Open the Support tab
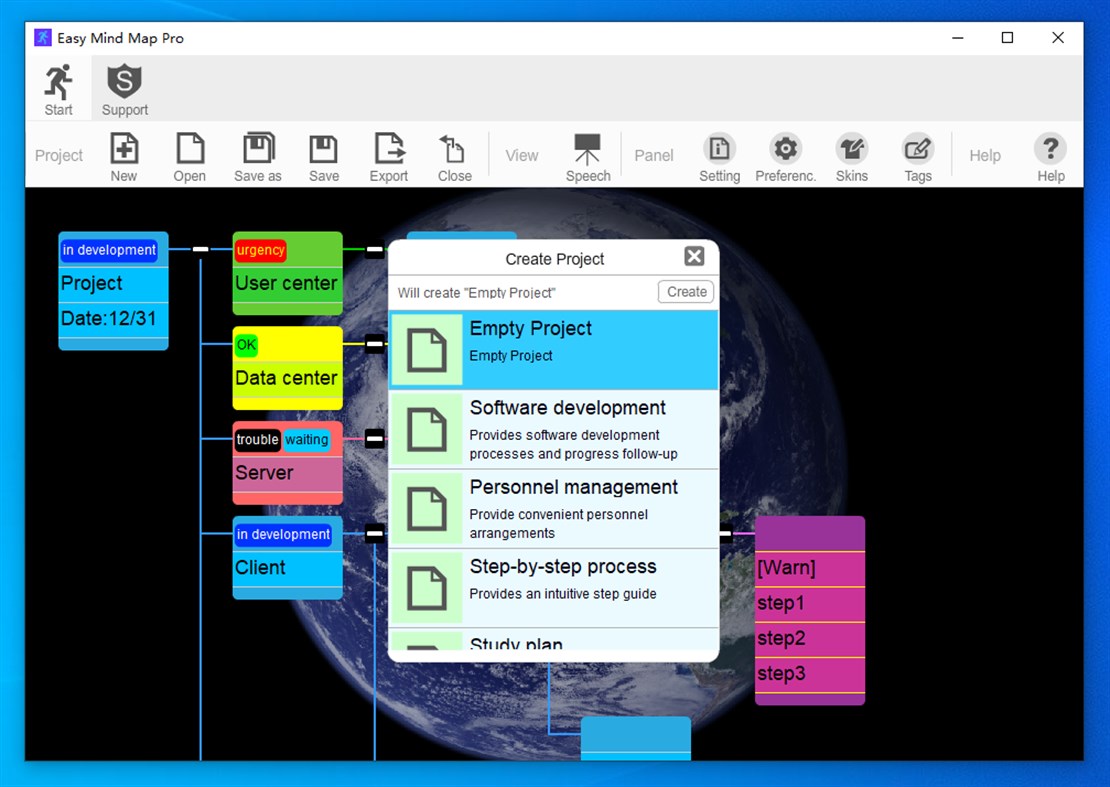The image size is (1110, 787). pyautogui.click(x=123, y=88)
